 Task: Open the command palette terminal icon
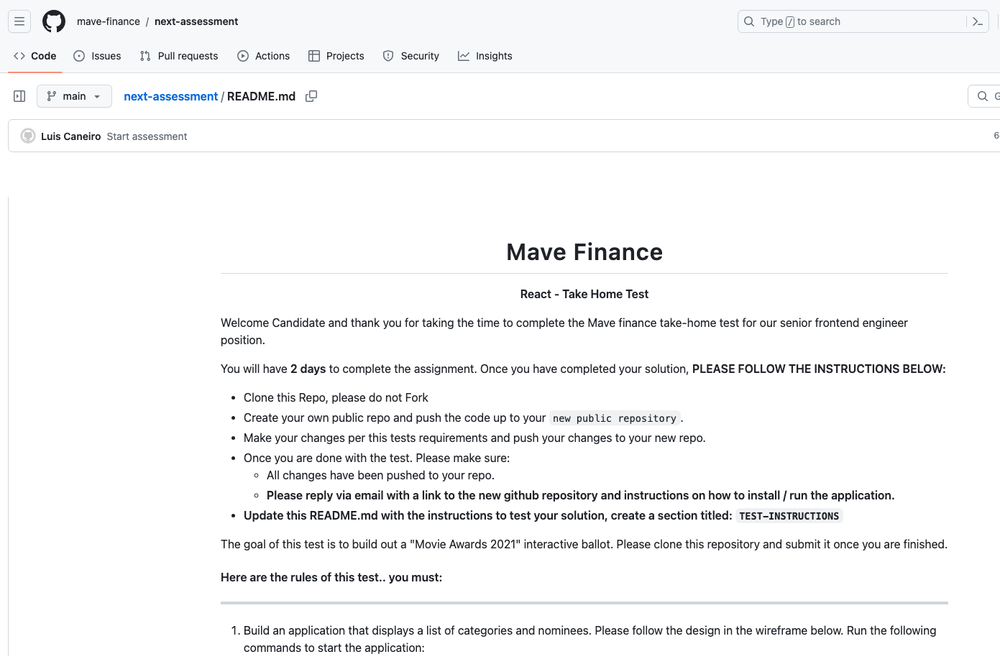click(978, 21)
